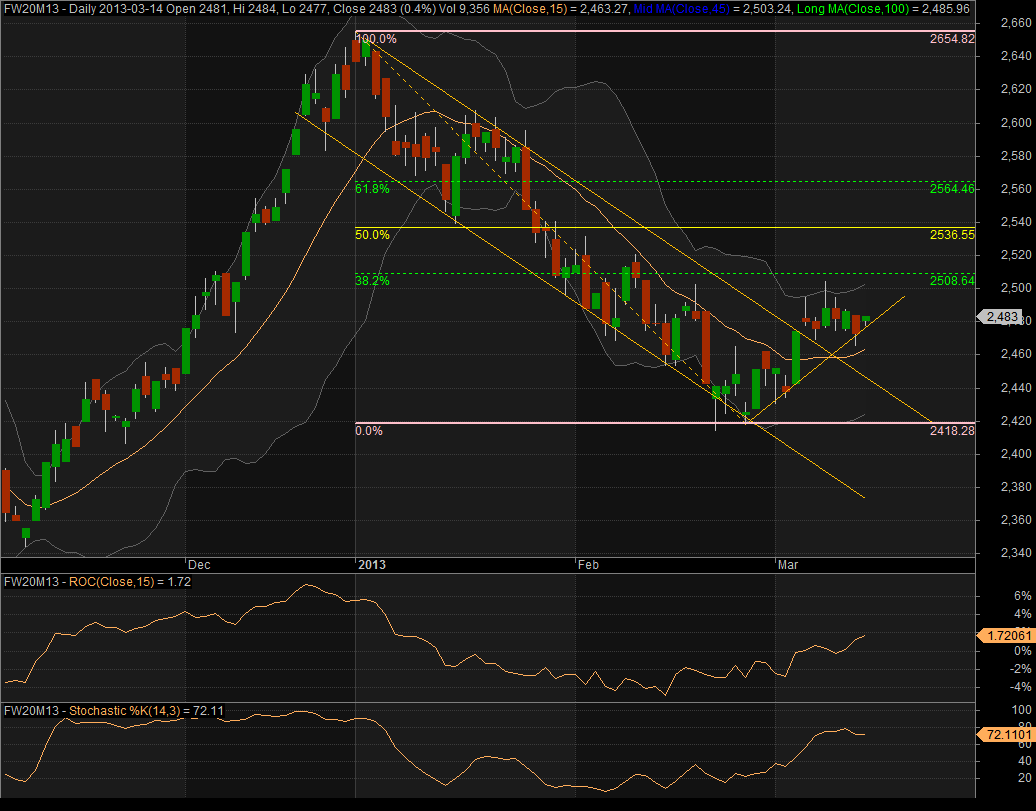Click the 50.0% retracement level label
Viewport: 1036px width, 811px height.
373,234
